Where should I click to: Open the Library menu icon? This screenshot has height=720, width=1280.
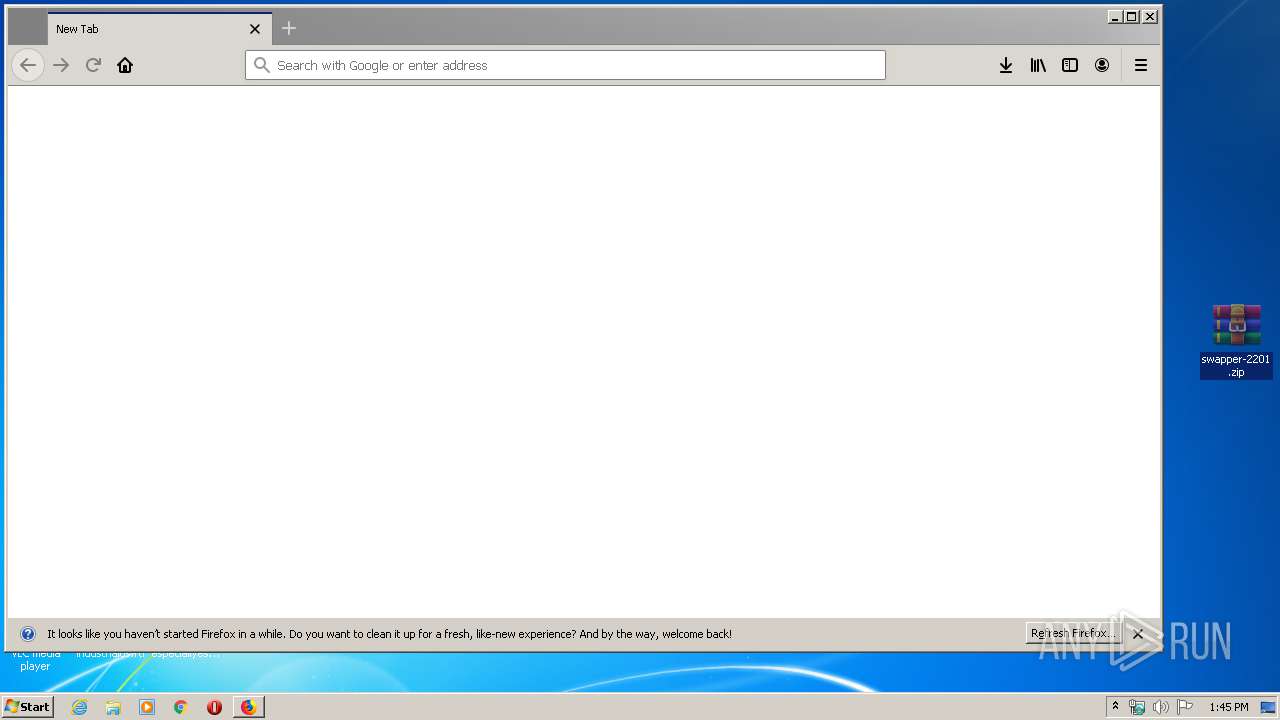pyautogui.click(x=1038, y=65)
